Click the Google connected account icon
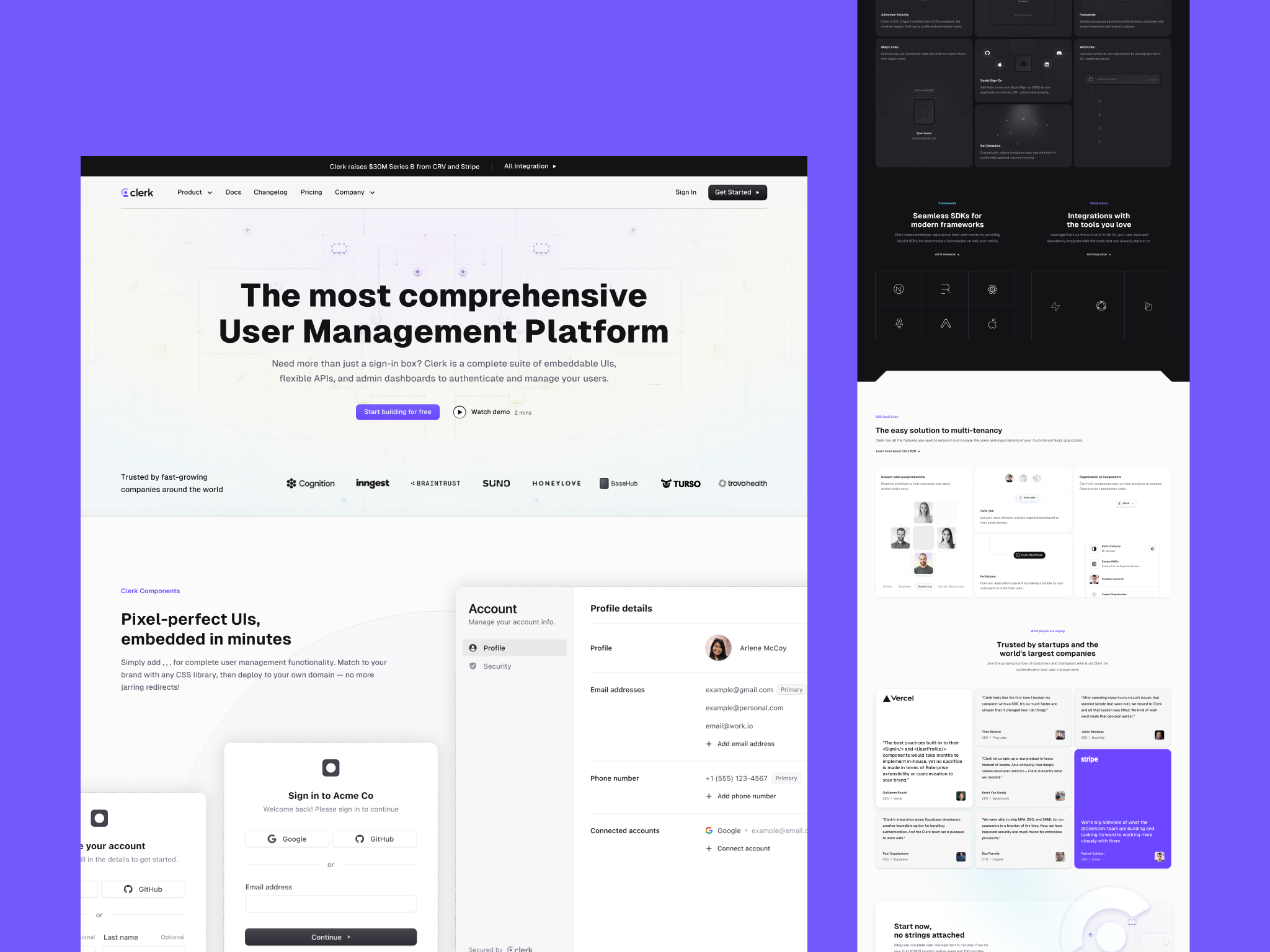Screen dimensions: 1270x952 709,831
